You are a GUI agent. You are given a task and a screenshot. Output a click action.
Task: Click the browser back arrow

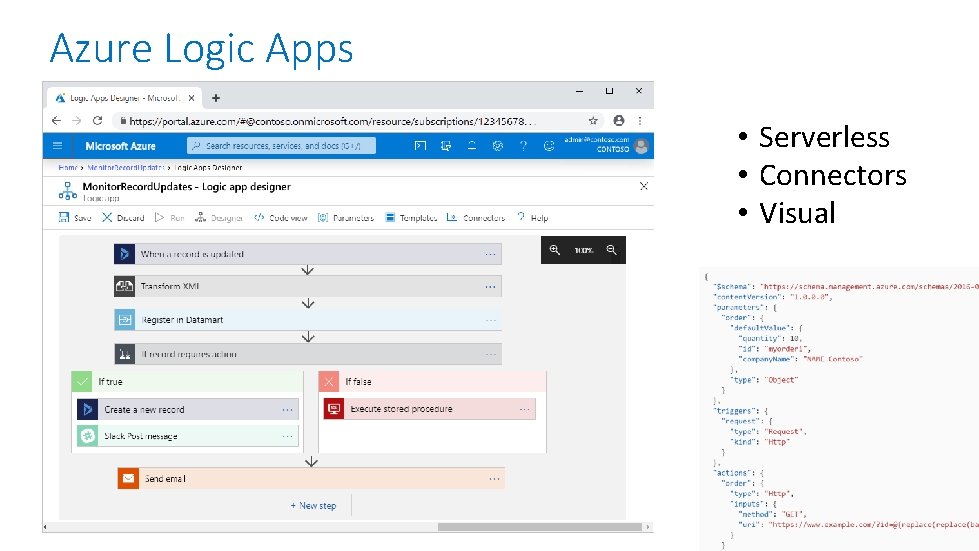56,120
